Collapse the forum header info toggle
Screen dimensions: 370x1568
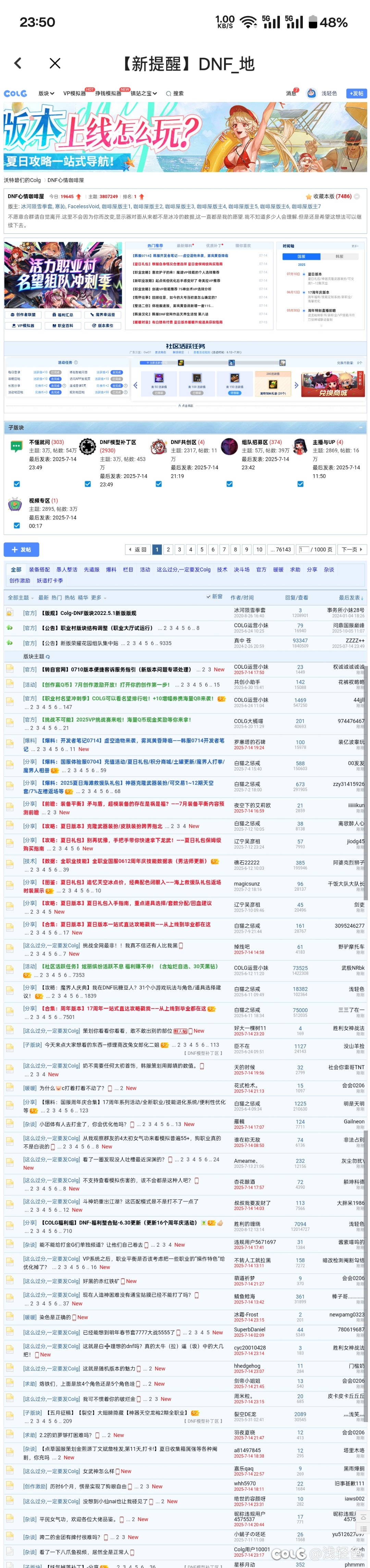click(357, 197)
